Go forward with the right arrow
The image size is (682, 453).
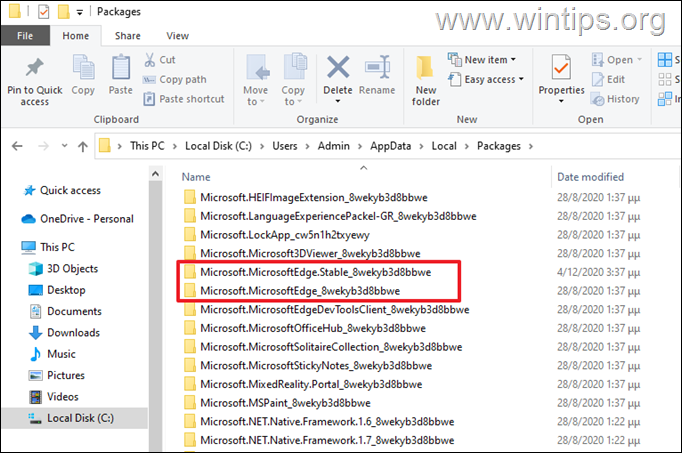pyautogui.click(x=43, y=146)
